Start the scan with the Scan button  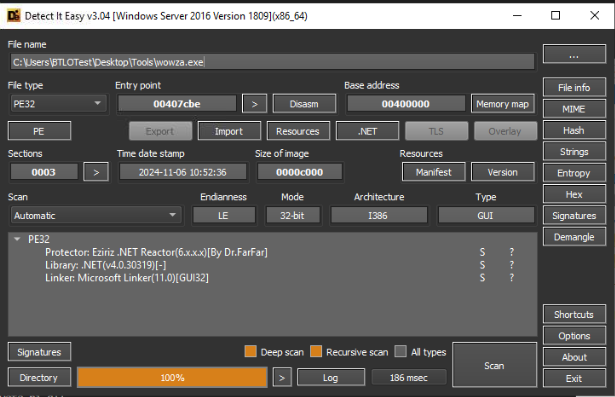[494, 365]
